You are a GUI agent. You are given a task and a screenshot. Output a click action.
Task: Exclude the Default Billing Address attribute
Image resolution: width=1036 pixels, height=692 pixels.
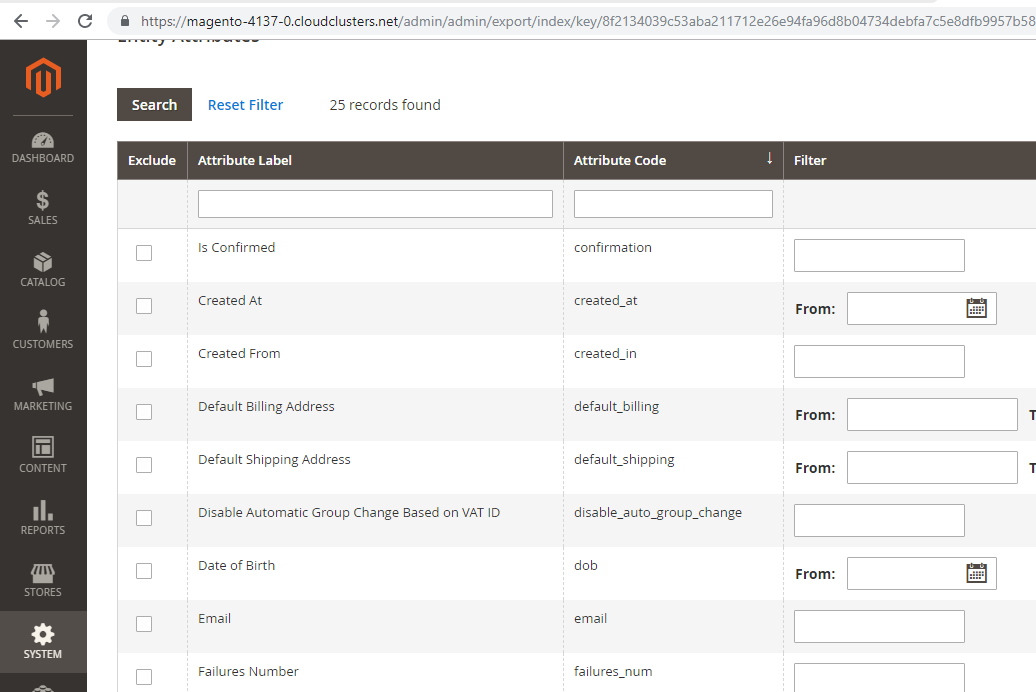click(144, 412)
